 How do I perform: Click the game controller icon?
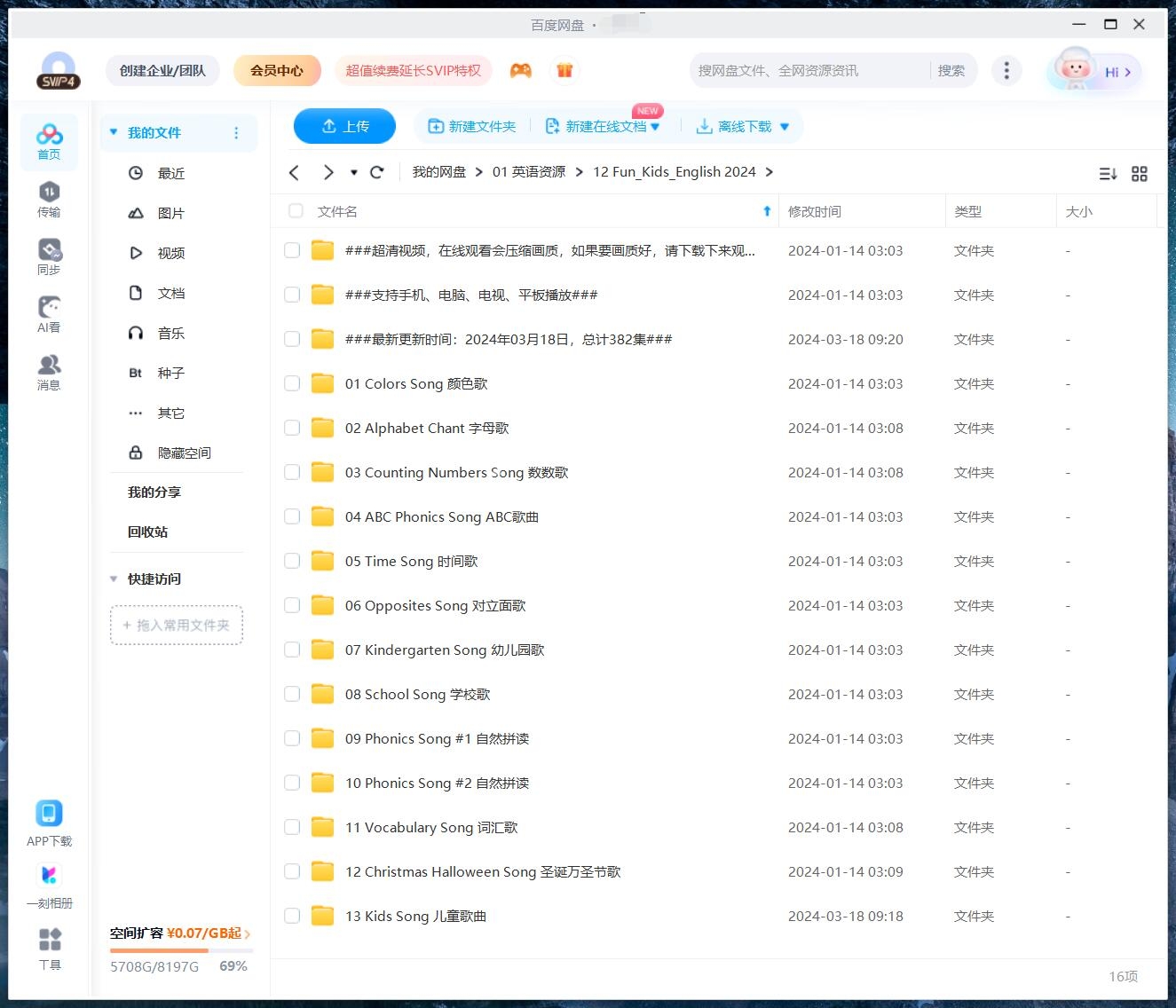click(521, 70)
